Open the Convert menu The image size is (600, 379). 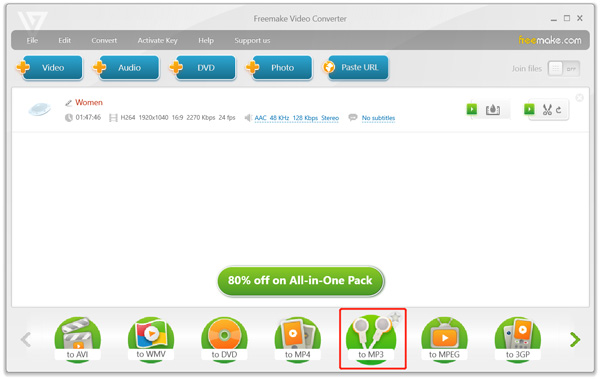pos(104,41)
